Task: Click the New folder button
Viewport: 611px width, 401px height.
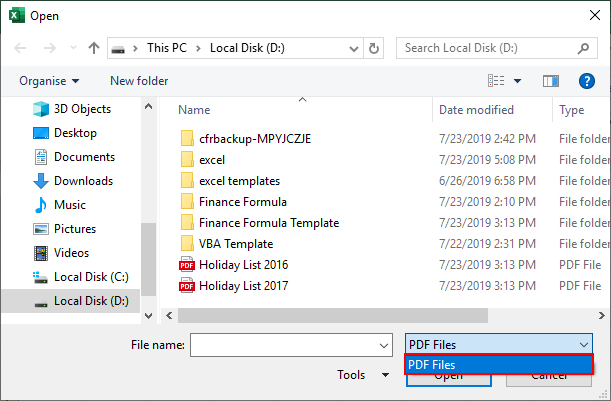Action: (x=139, y=81)
